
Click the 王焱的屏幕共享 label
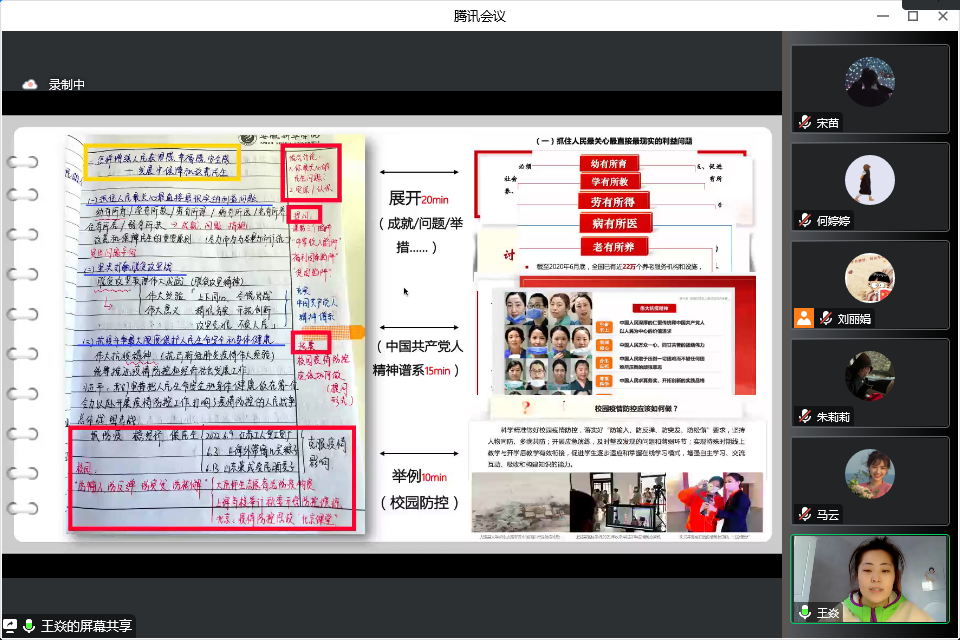coord(85,627)
